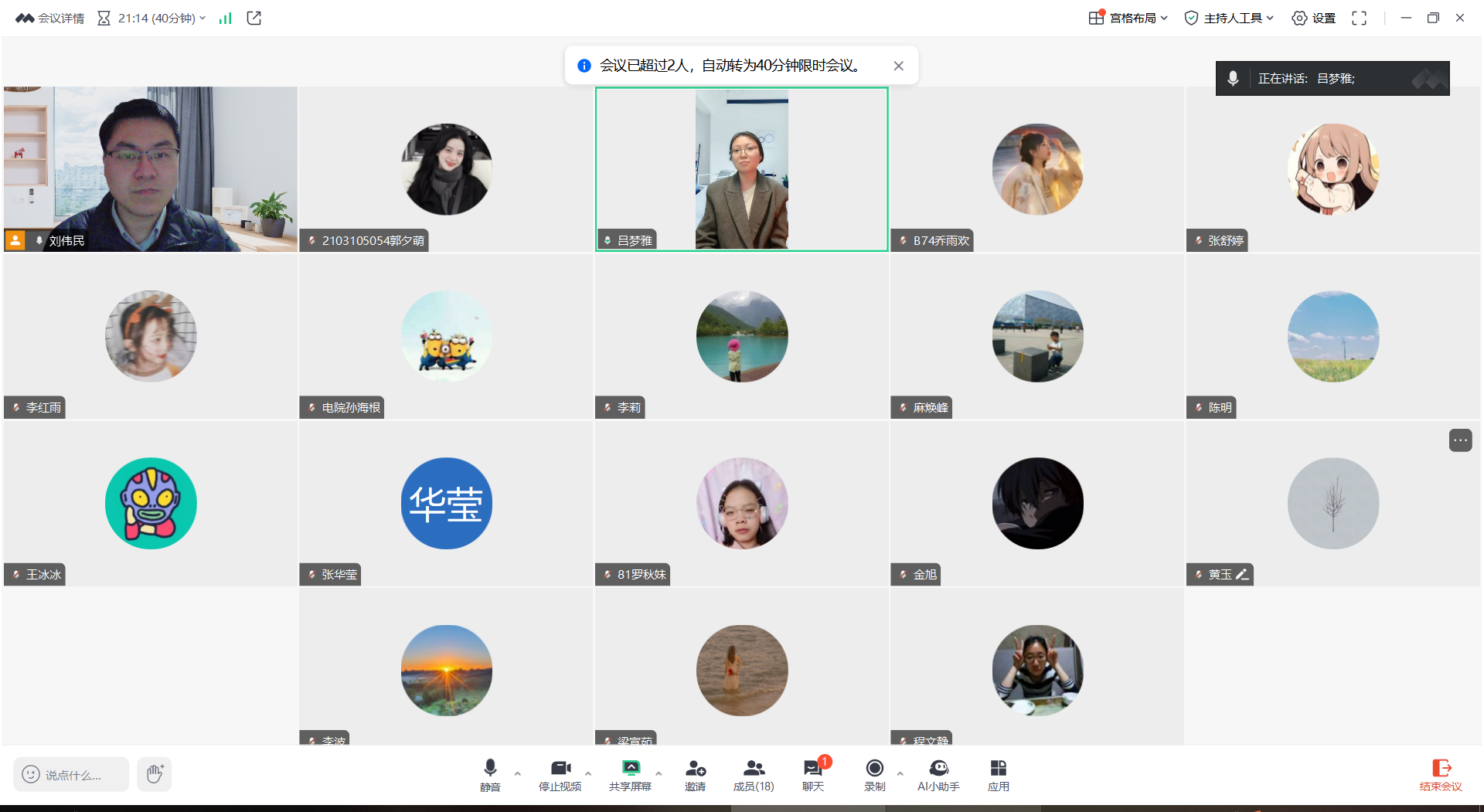
Task: Open the AI assistant
Action: (938, 774)
